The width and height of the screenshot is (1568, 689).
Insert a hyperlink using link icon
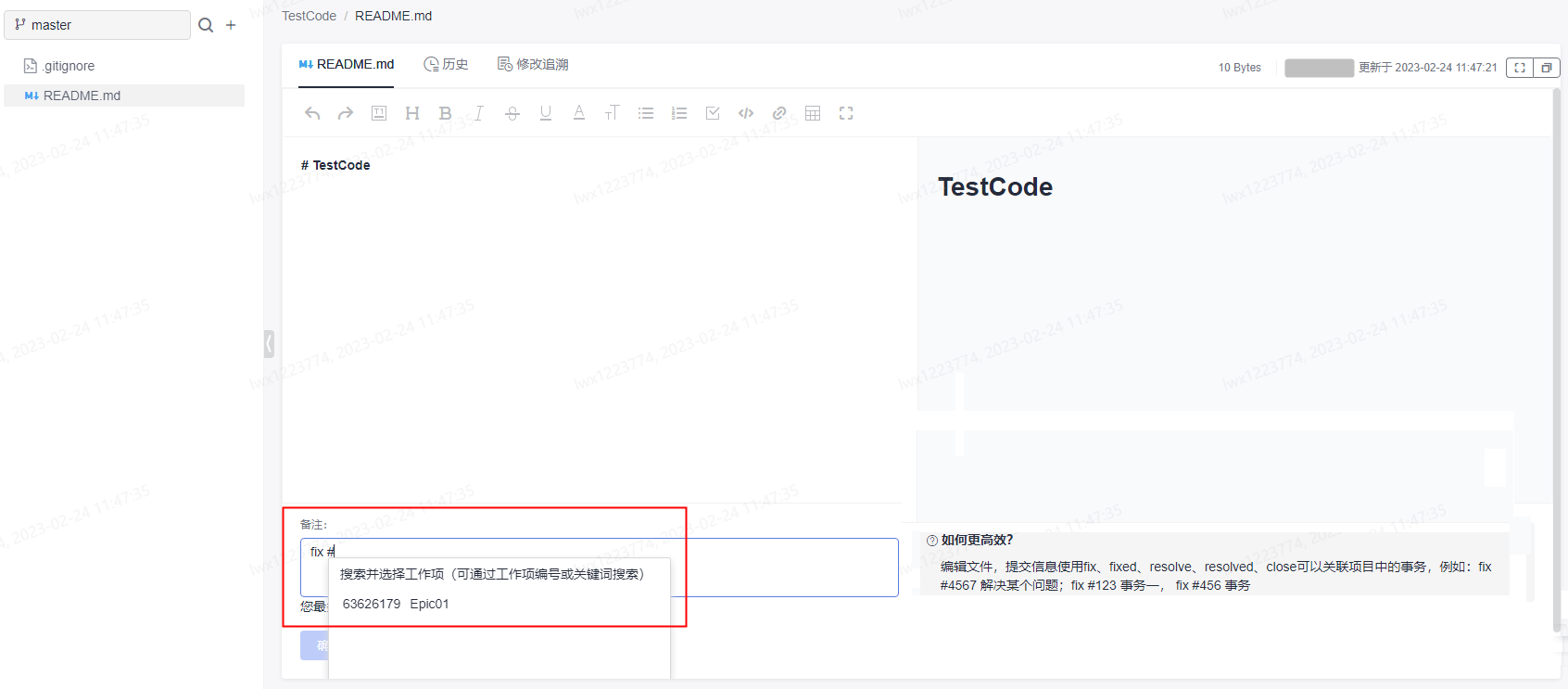[779, 113]
